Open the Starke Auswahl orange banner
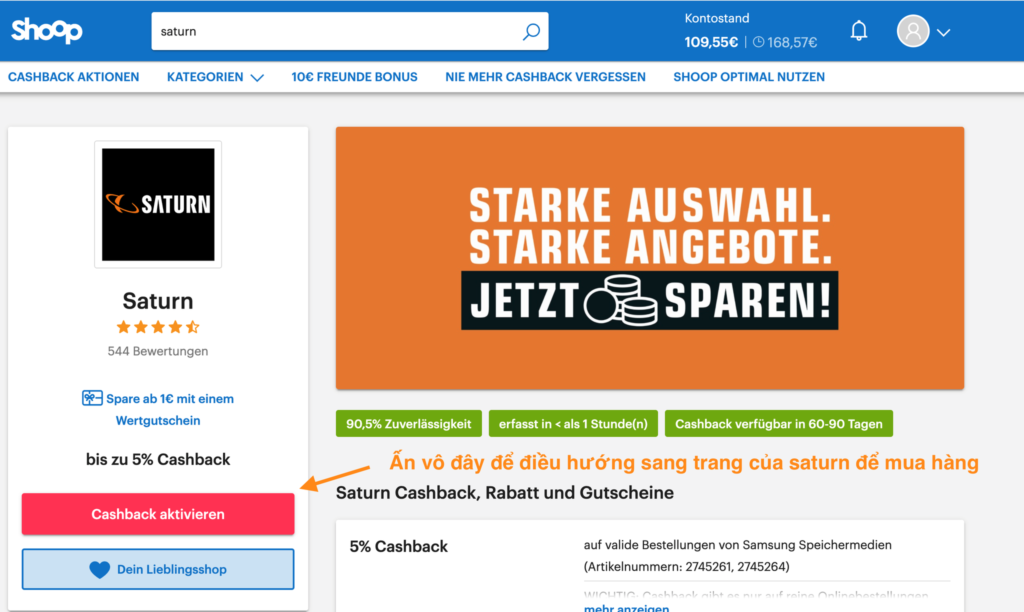 650,258
